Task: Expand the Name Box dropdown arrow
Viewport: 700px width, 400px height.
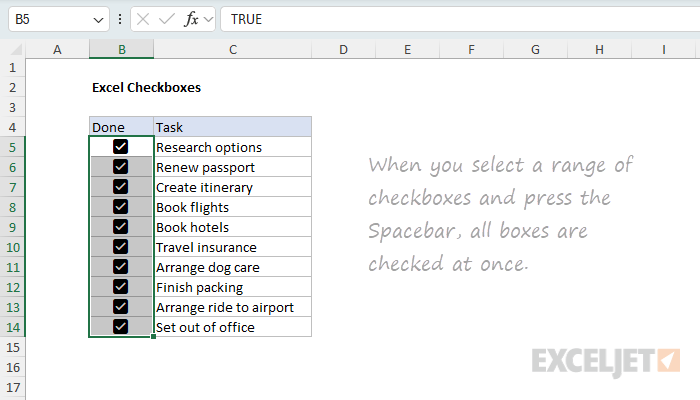Action: coord(98,20)
